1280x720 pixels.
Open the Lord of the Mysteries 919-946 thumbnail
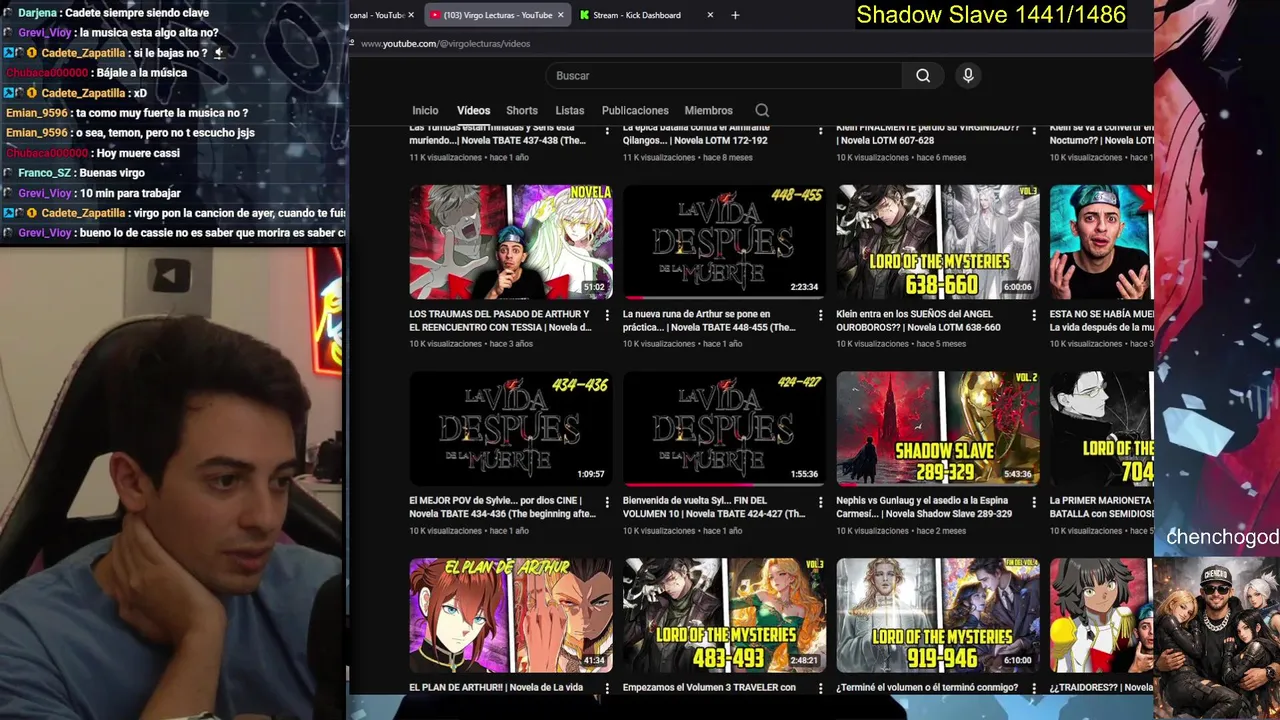pyautogui.click(x=937, y=615)
